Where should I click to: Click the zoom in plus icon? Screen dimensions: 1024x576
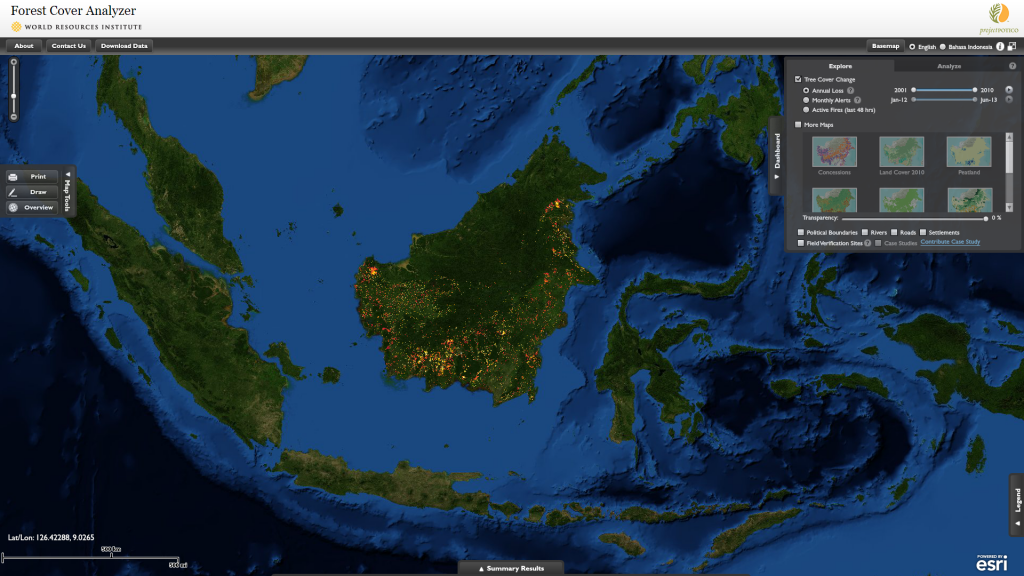(x=13, y=63)
